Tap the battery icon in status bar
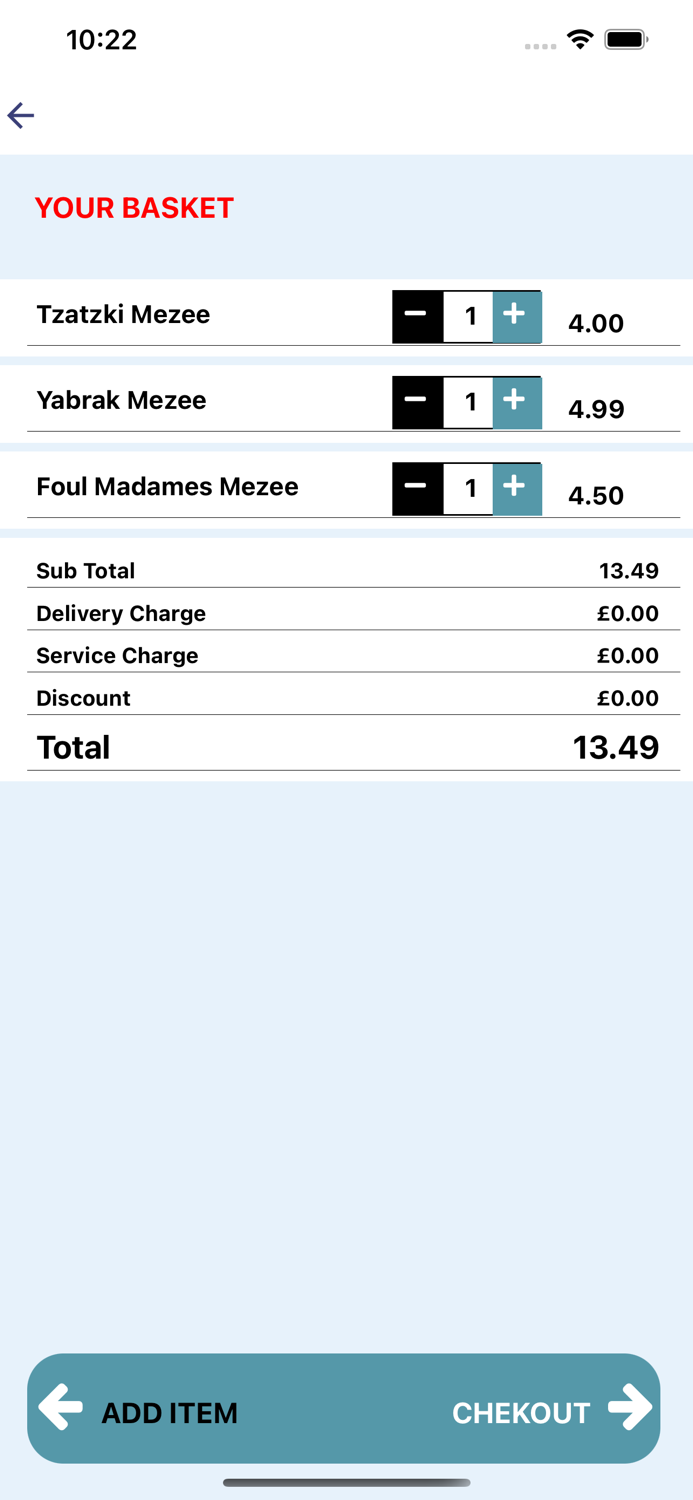The height and width of the screenshot is (1500, 693). tap(626, 40)
